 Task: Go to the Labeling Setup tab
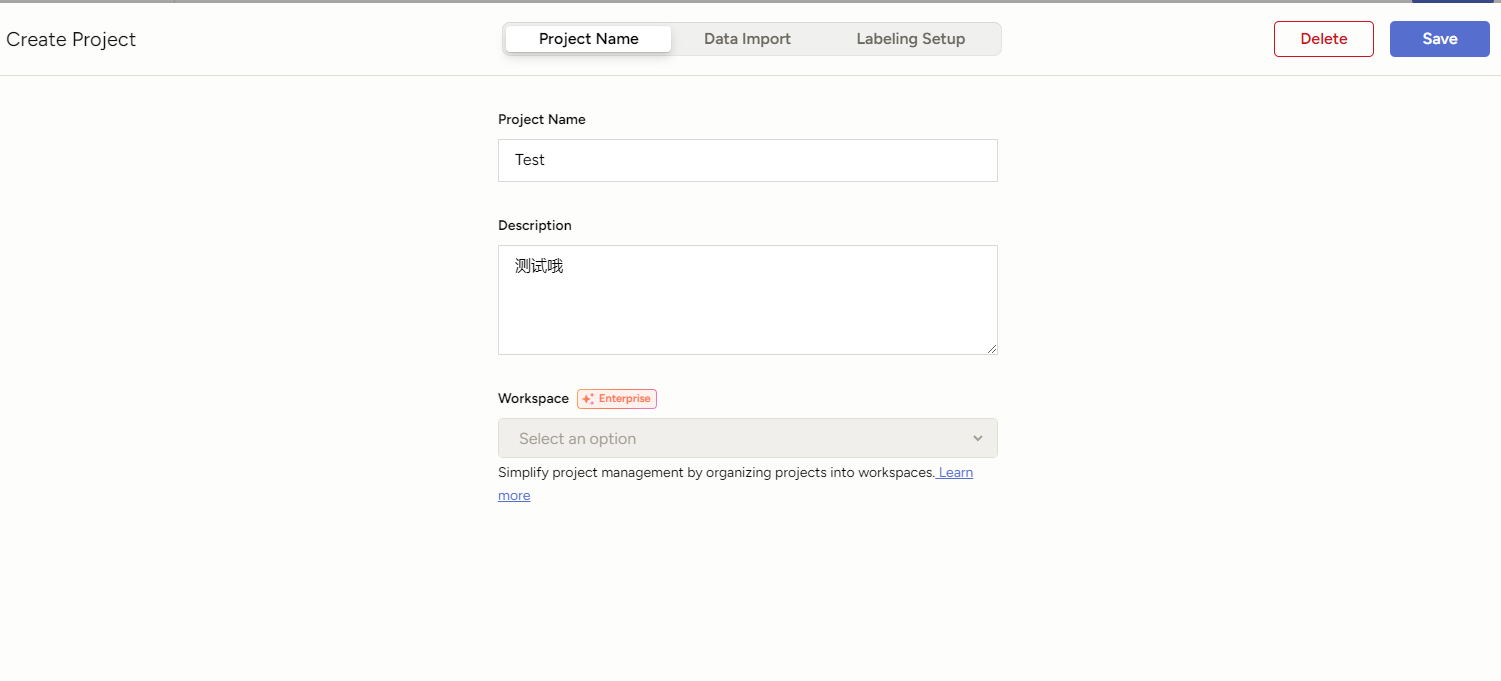(910, 39)
